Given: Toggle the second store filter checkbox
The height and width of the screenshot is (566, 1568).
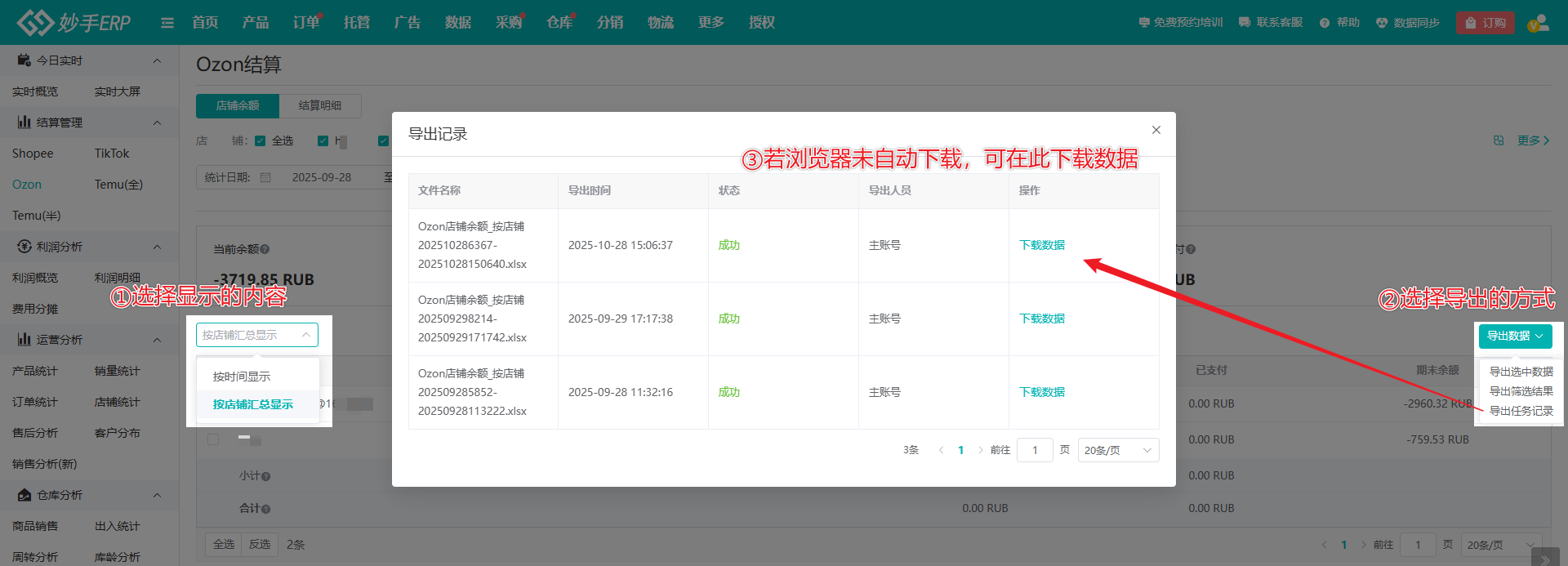Looking at the screenshot, I should [323, 140].
